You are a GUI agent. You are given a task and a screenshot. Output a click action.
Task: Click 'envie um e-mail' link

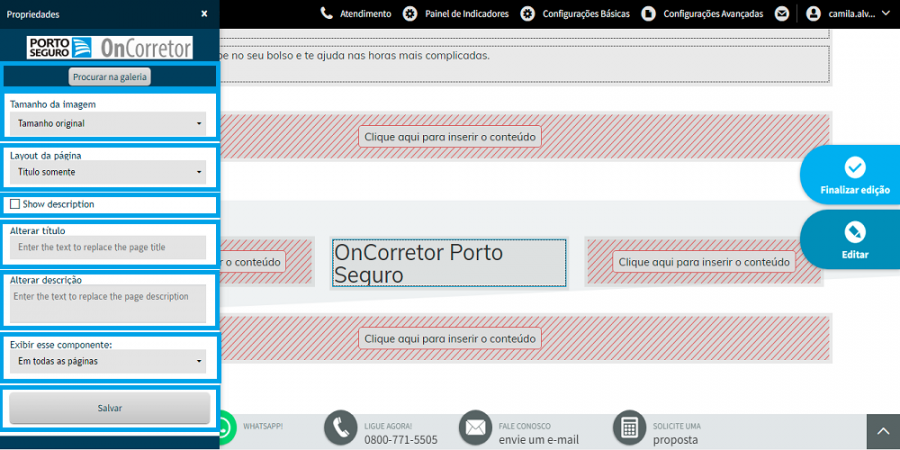pyautogui.click(x=538, y=440)
